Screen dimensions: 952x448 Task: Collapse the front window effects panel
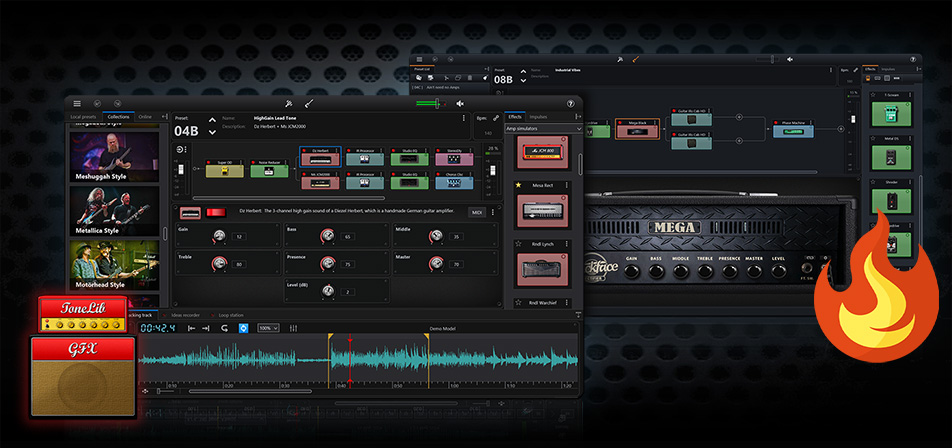(x=578, y=117)
